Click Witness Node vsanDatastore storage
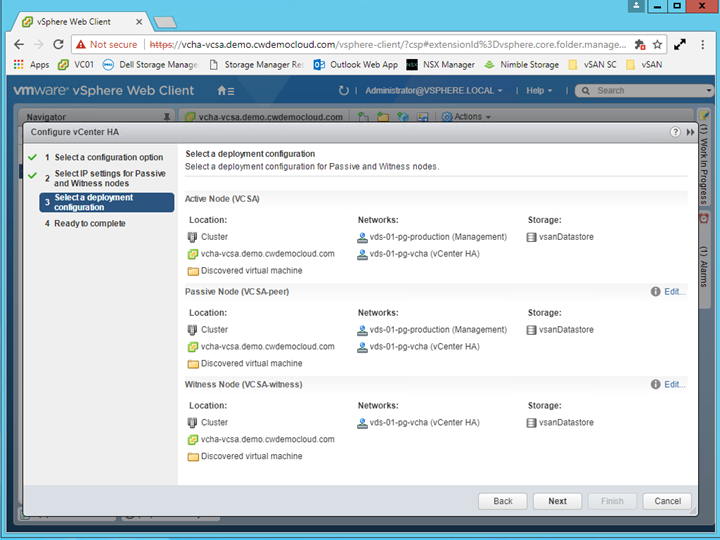Viewport: 720px width, 540px height. (x=560, y=422)
